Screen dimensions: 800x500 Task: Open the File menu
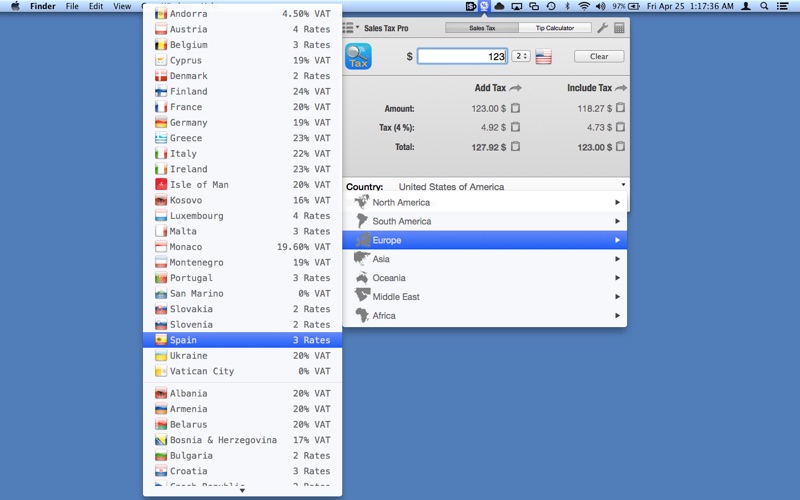72,6
